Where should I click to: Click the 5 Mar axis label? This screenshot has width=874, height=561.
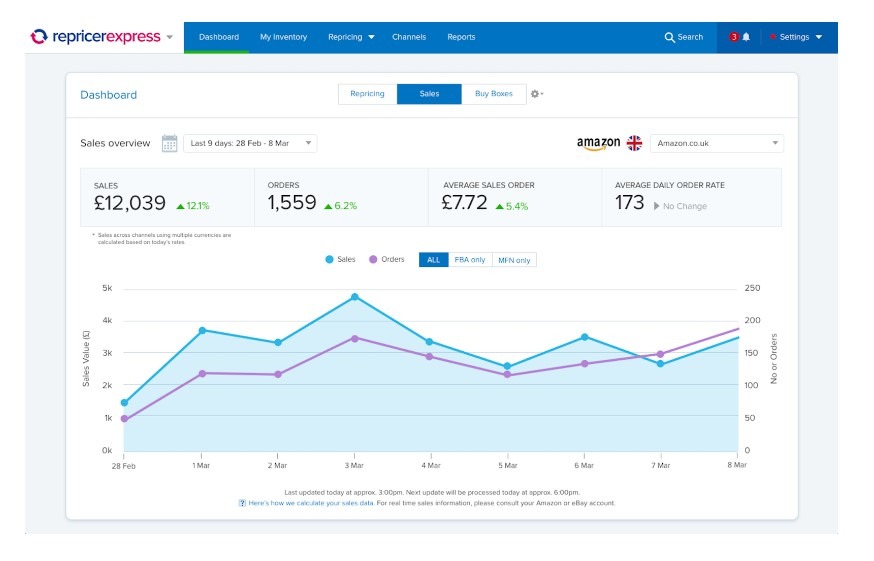(x=507, y=465)
